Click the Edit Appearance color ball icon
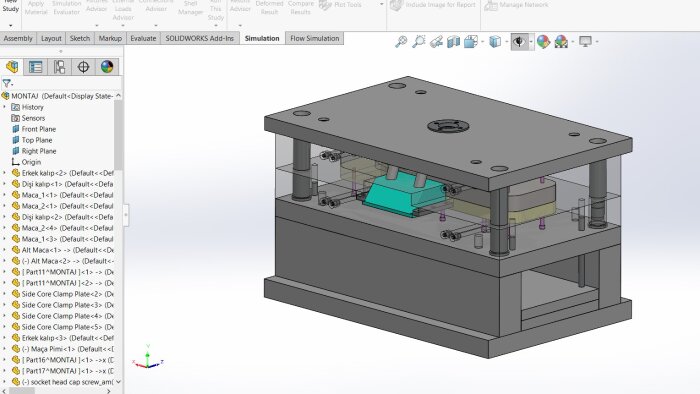This screenshot has height=394, width=700. click(x=543, y=41)
